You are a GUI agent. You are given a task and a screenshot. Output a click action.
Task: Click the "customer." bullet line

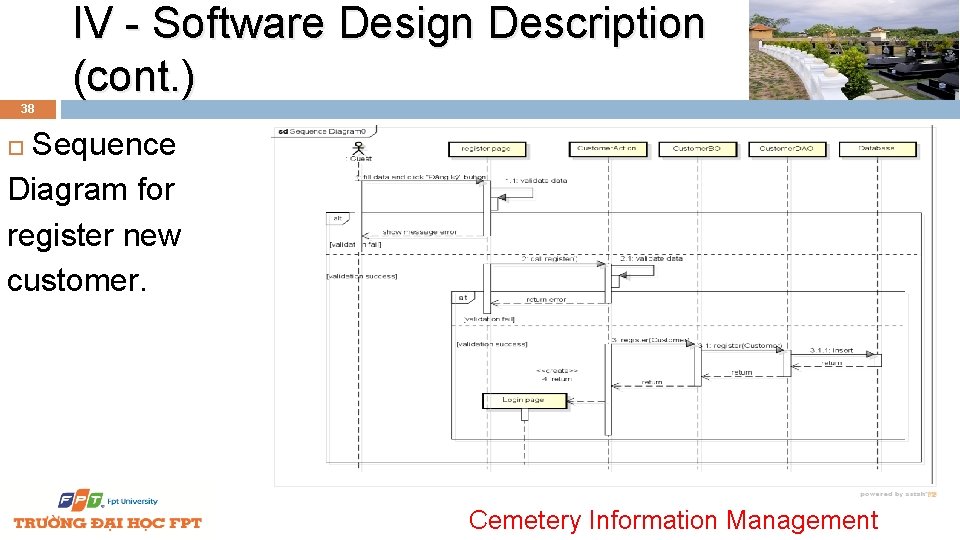pyautogui.click(x=77, y=281)
